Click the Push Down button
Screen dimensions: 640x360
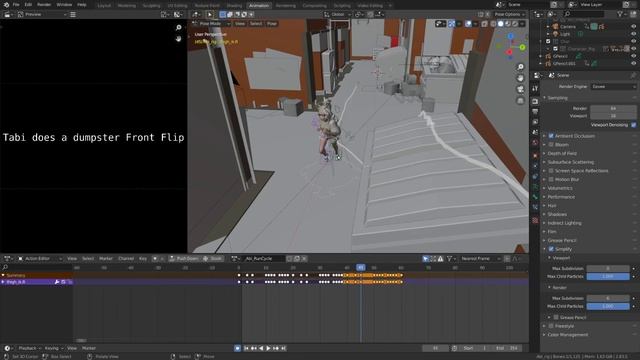[184, 259]
